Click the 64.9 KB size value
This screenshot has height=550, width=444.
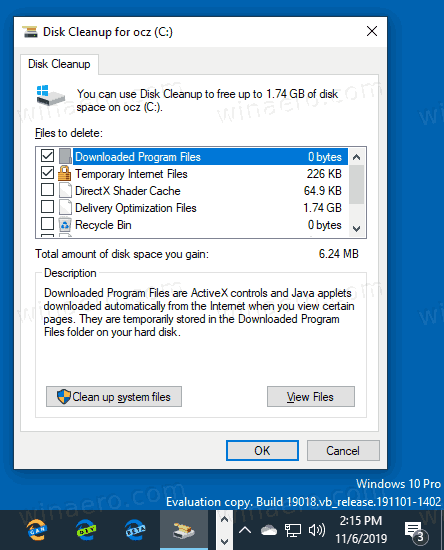[323, 190]
